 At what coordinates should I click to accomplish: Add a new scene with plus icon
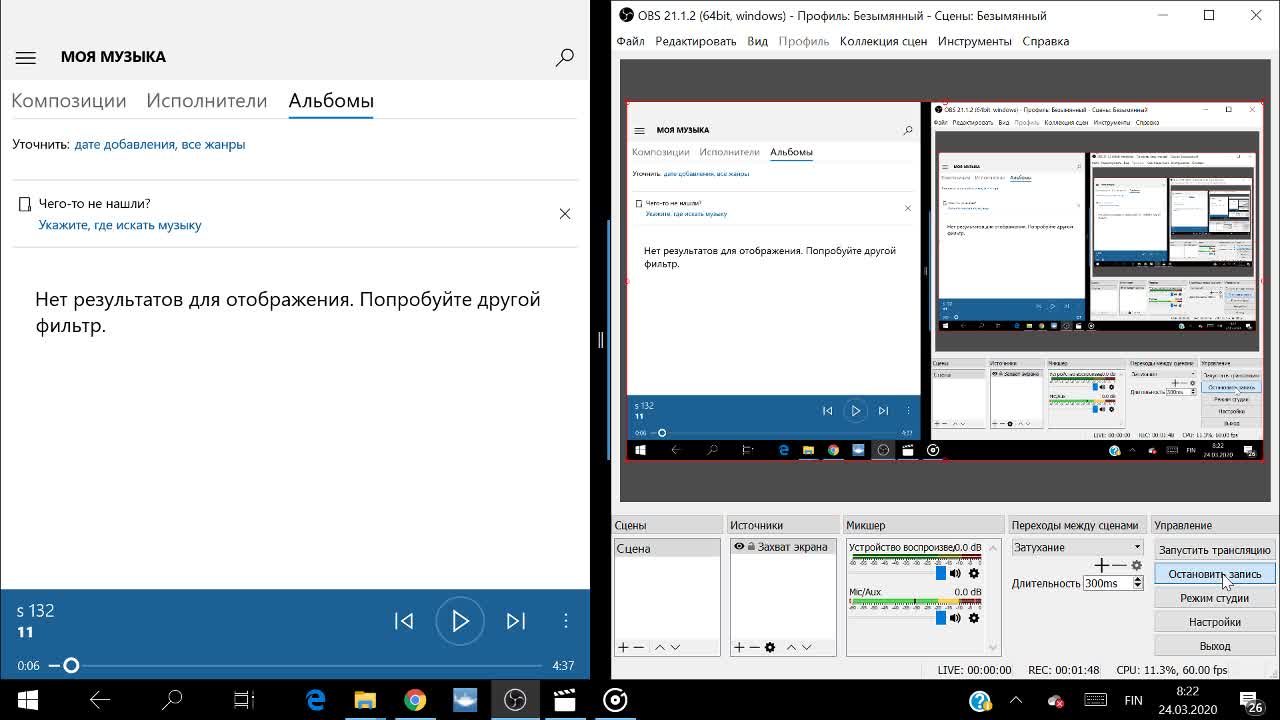623,647
